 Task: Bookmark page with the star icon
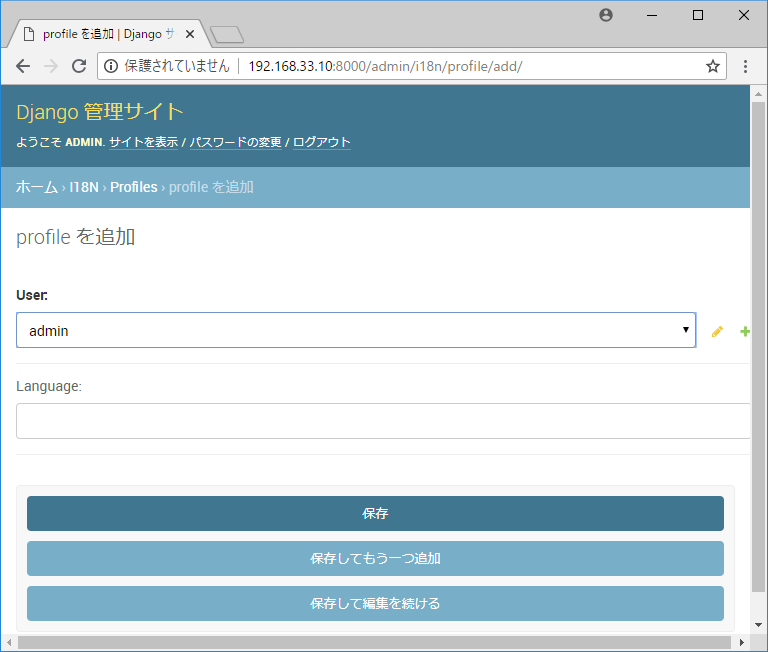[712, 66]
